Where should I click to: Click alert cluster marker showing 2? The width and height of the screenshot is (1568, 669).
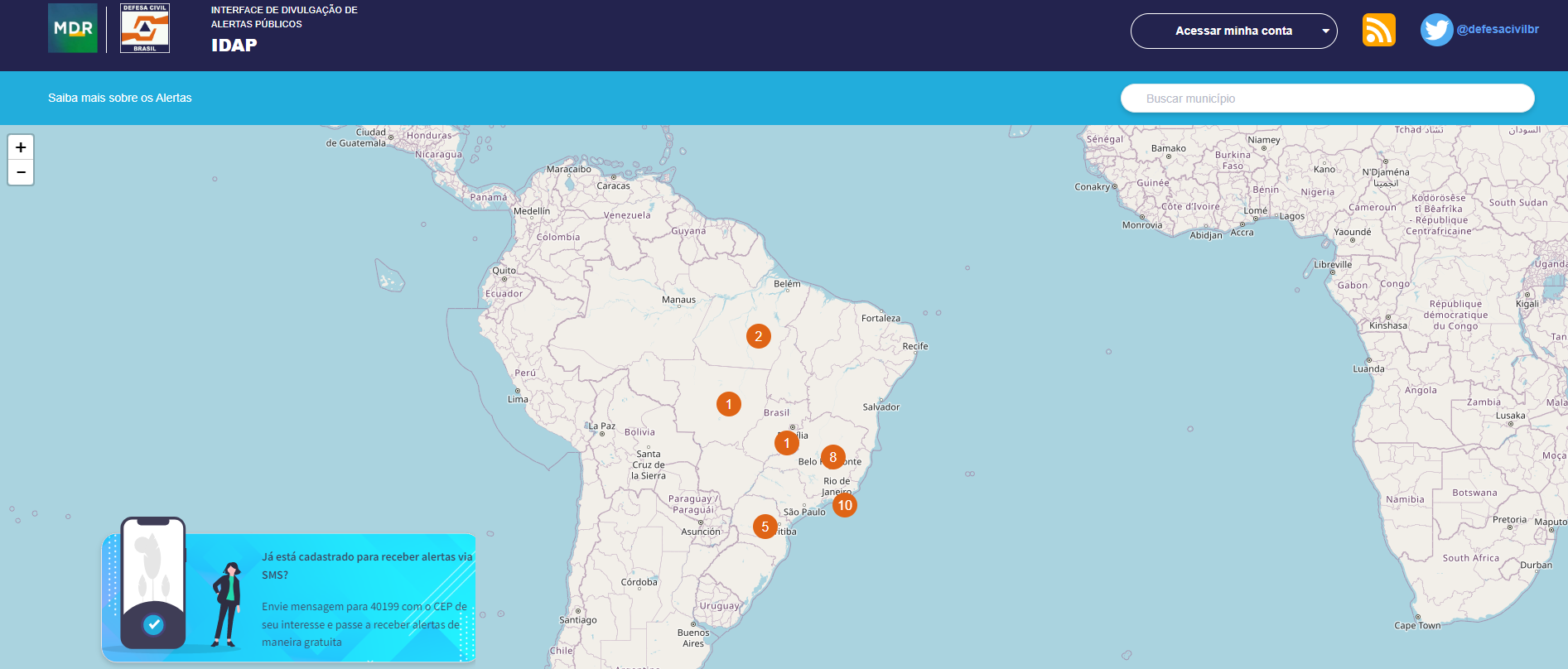click(x=758, y=336)
